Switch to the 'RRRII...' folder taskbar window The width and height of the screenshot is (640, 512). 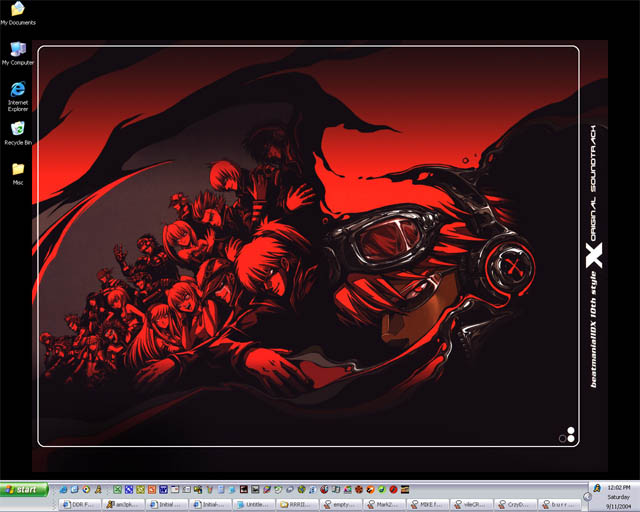pyautogui.click(x=298, y=505)
